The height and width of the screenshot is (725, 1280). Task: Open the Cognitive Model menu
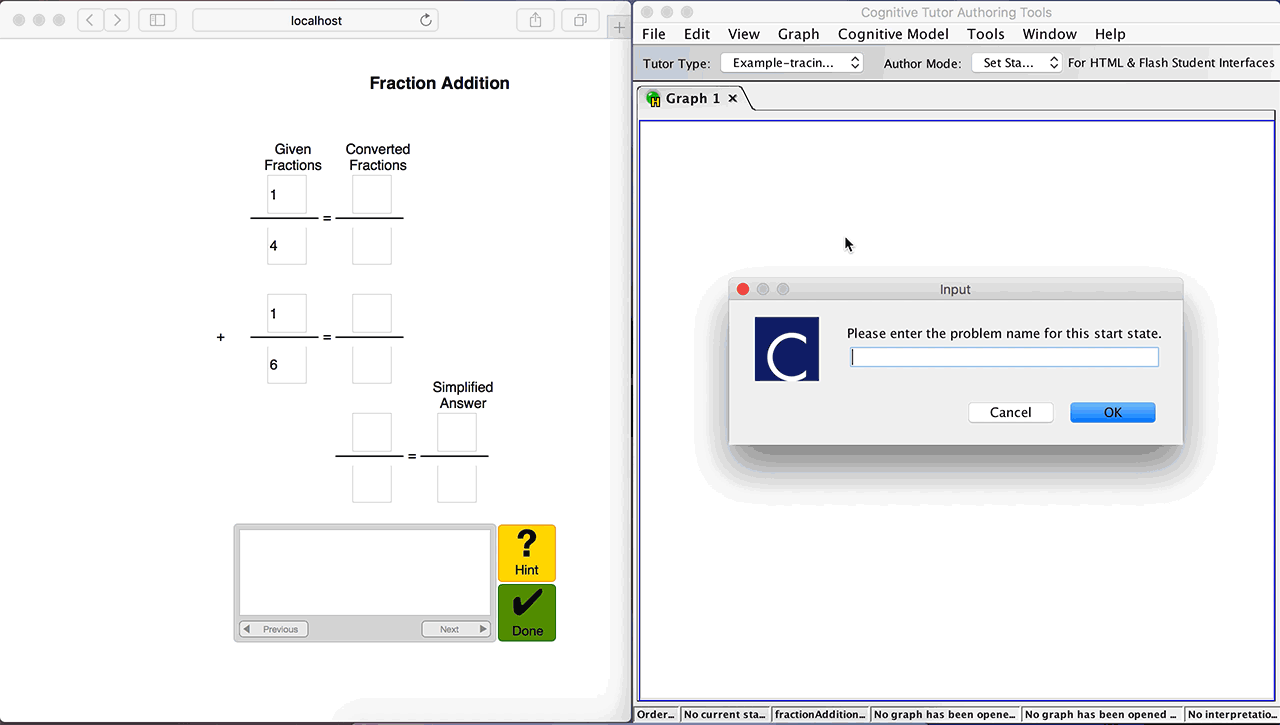(x=893, y=33)
